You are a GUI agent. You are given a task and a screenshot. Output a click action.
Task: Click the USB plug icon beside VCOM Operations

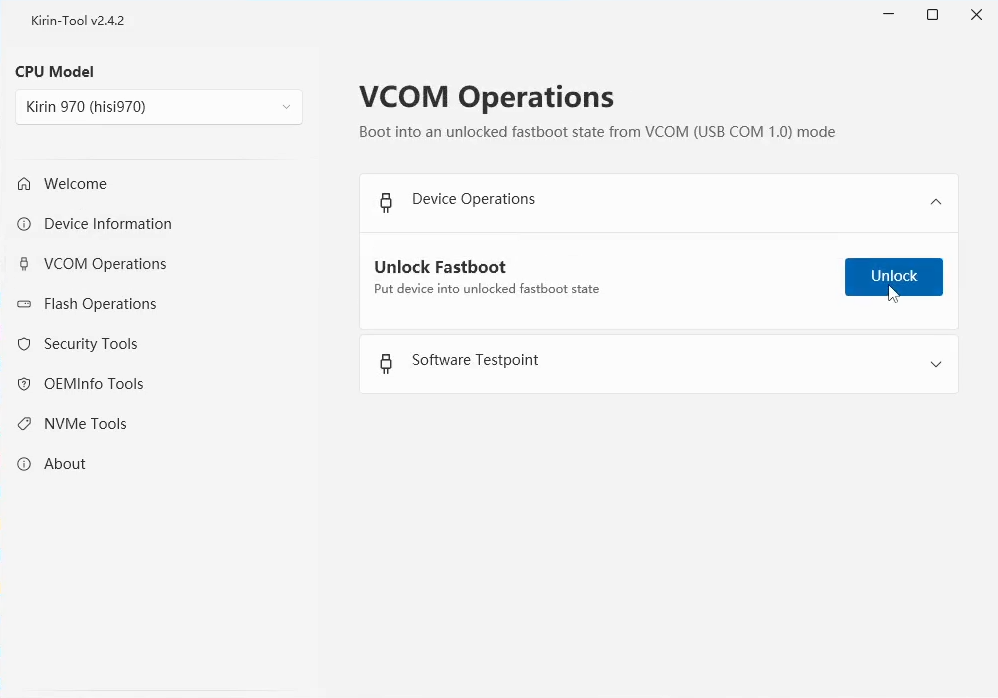[24, 264]
